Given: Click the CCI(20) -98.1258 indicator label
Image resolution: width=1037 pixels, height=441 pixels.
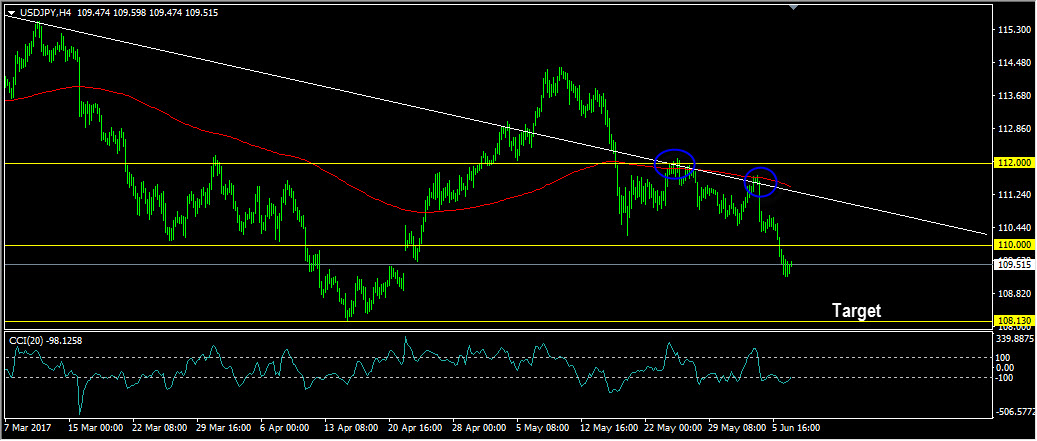Looking at the screenshot, I should (x=45, y=341).
